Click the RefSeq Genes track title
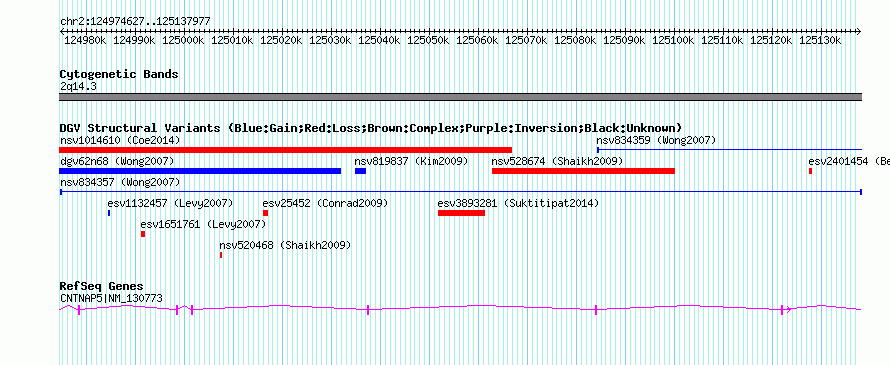The width and height of the screenshot is (890, 365). click(102, 286)
